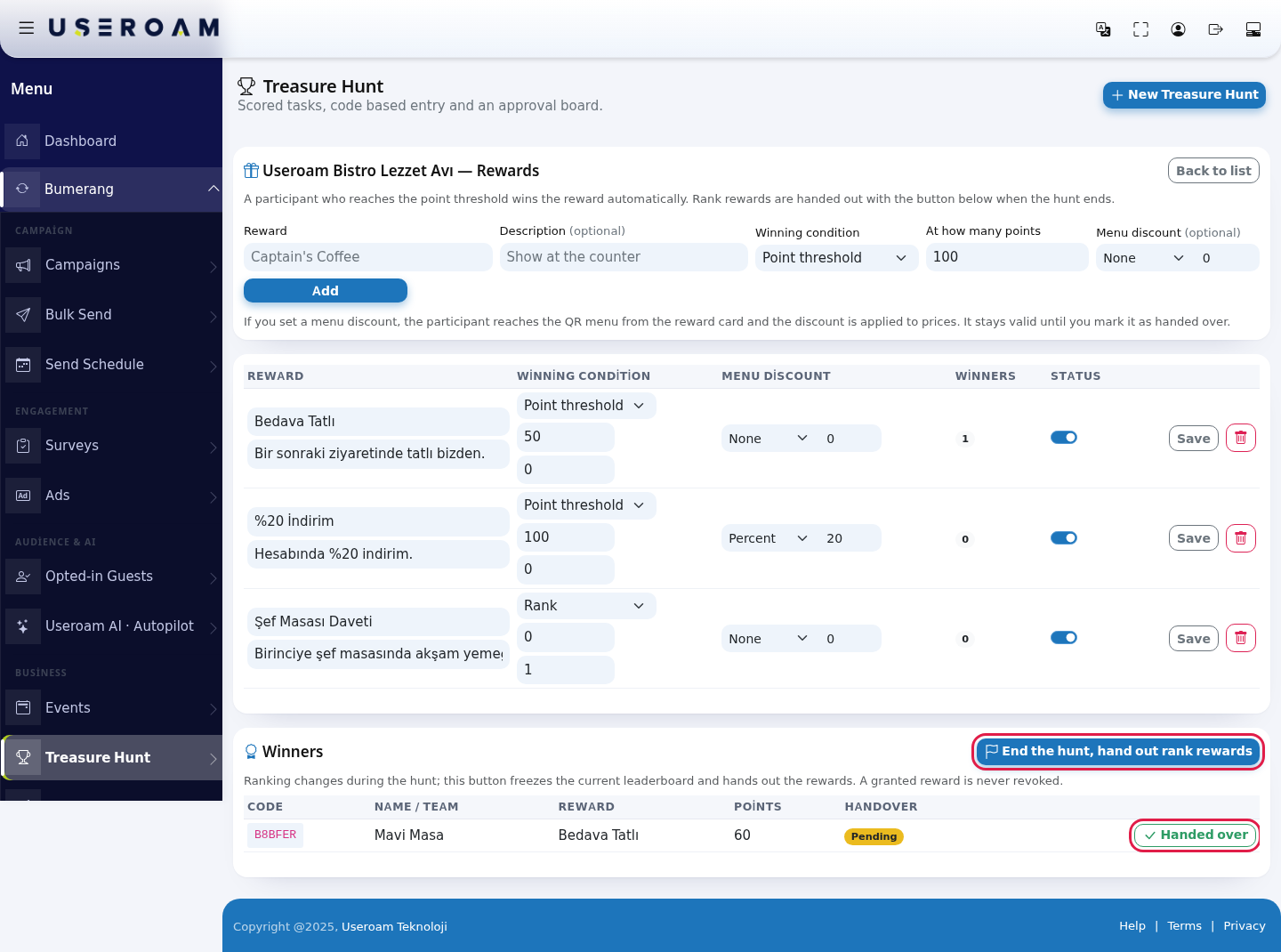Open Menu discount dropdown in add form
1281x952 pixels.
pos(1144,258)
